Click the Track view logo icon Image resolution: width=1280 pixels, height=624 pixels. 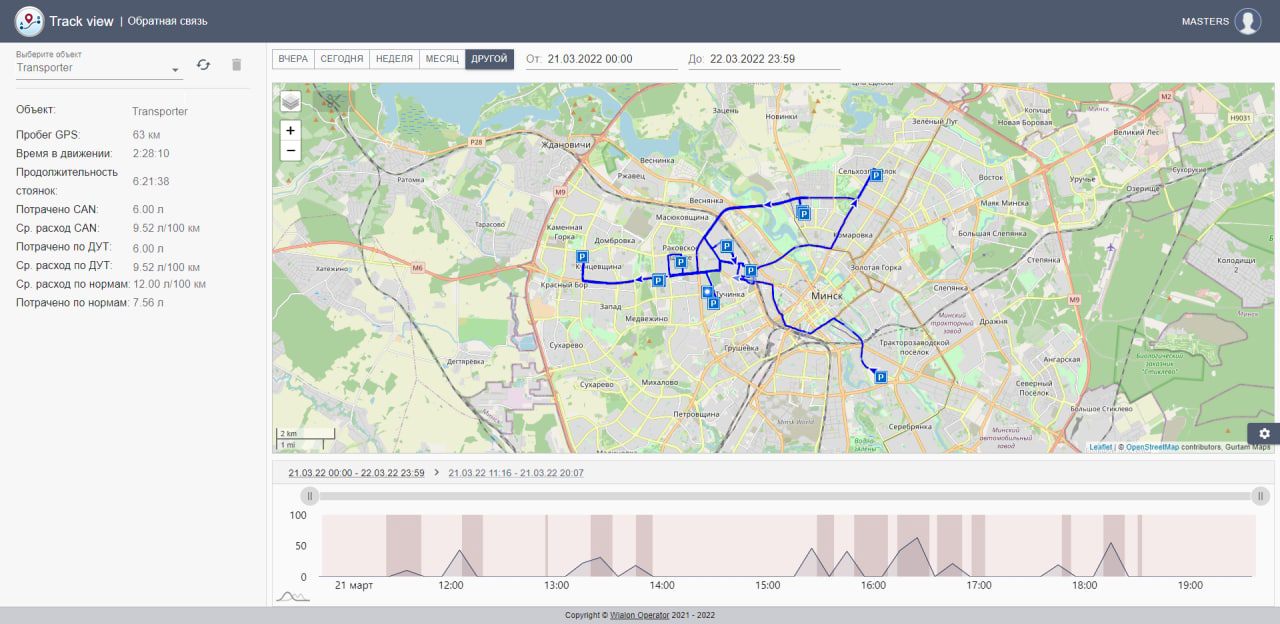coord(29,21)
